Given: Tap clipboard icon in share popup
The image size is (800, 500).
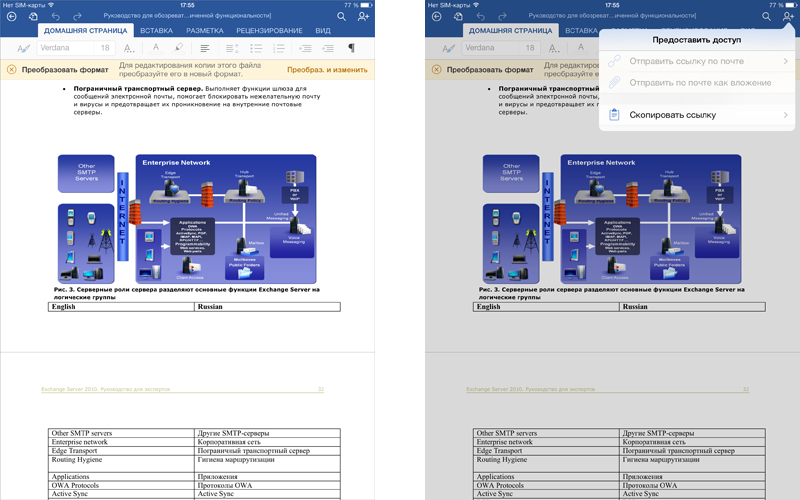Looking at the screenshot, I should click(x=614, y=115).
